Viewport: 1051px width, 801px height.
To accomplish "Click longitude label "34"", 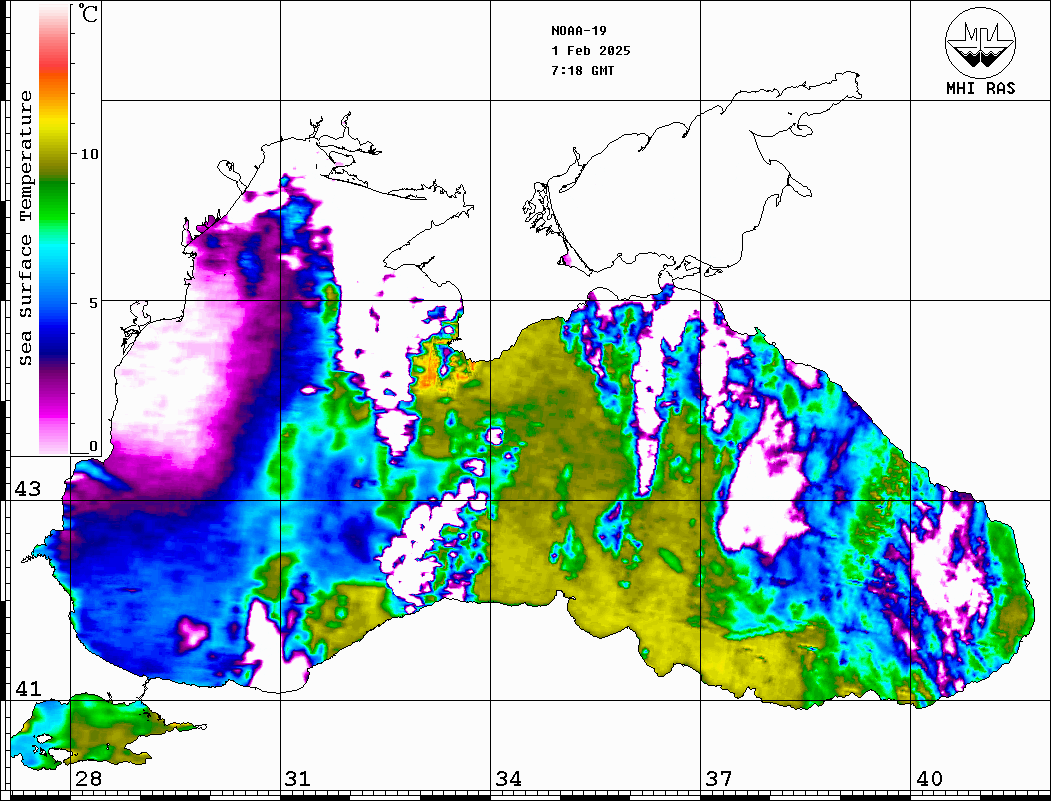I will coord(508,778).
